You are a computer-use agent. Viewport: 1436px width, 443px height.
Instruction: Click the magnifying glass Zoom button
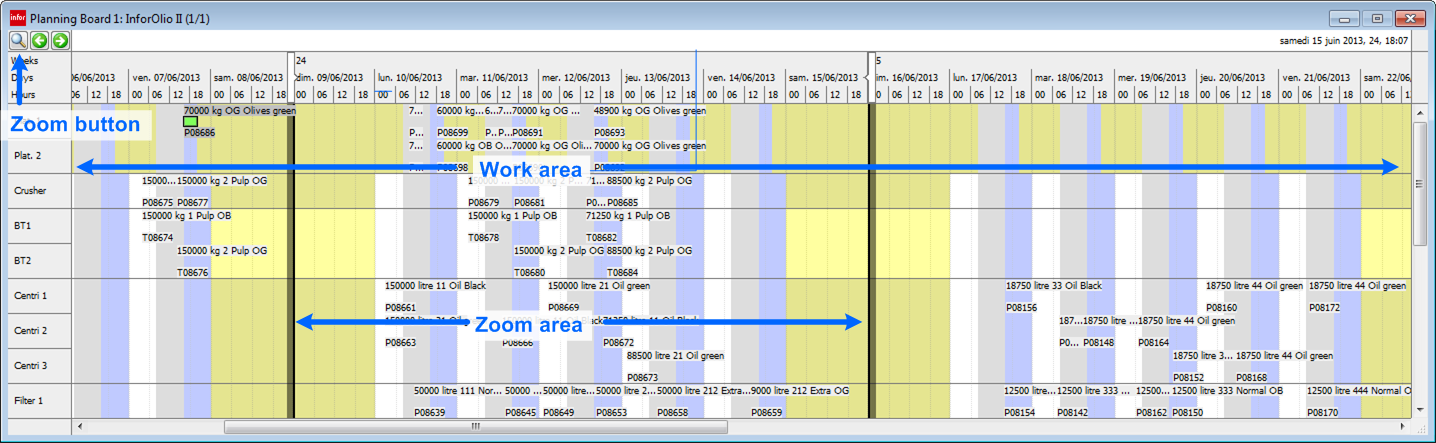18,41
